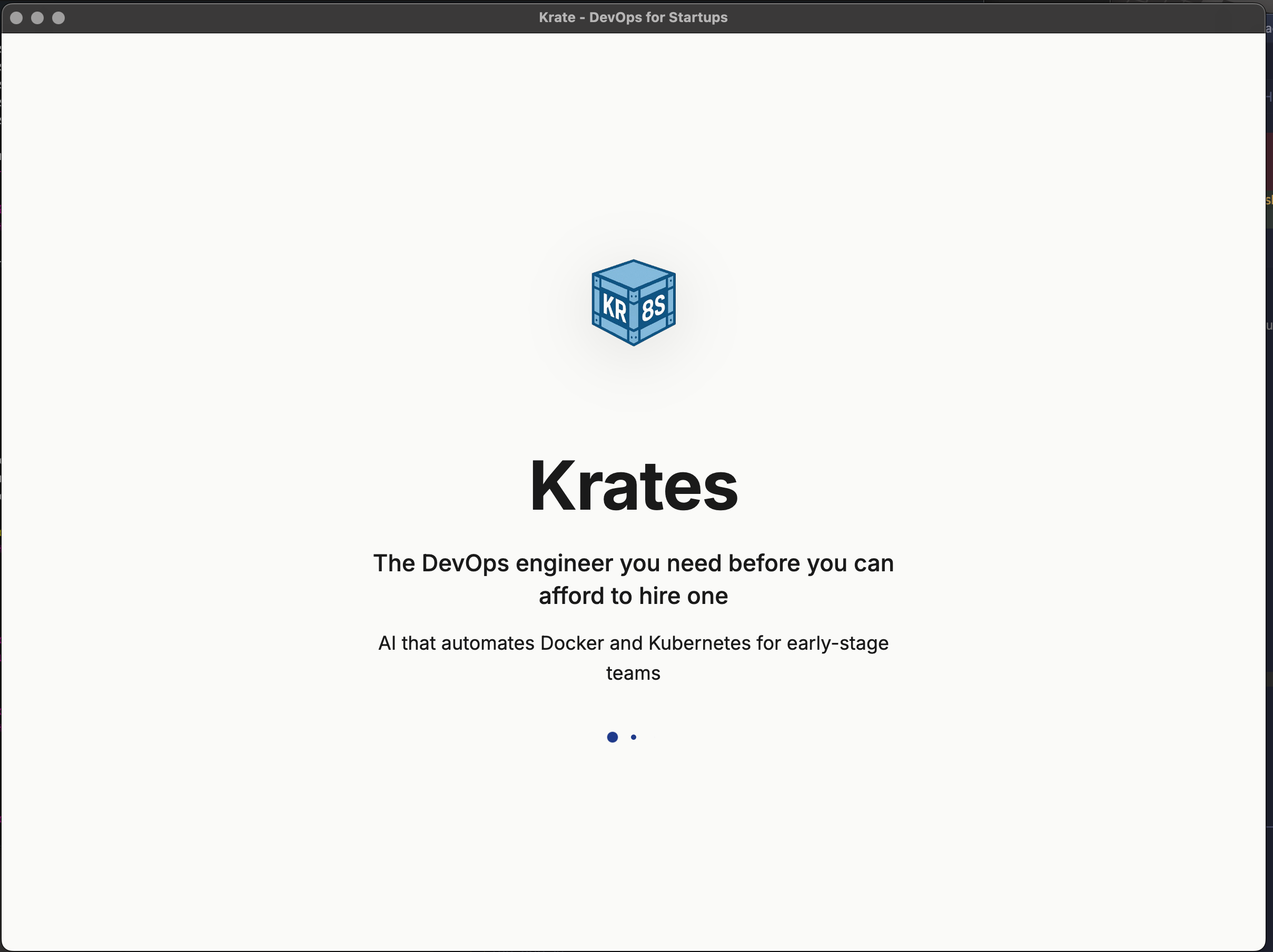This screenshot has width=1273, height=952.
Task: Focus the background window's dark red strip
Action: (1269, 161)
